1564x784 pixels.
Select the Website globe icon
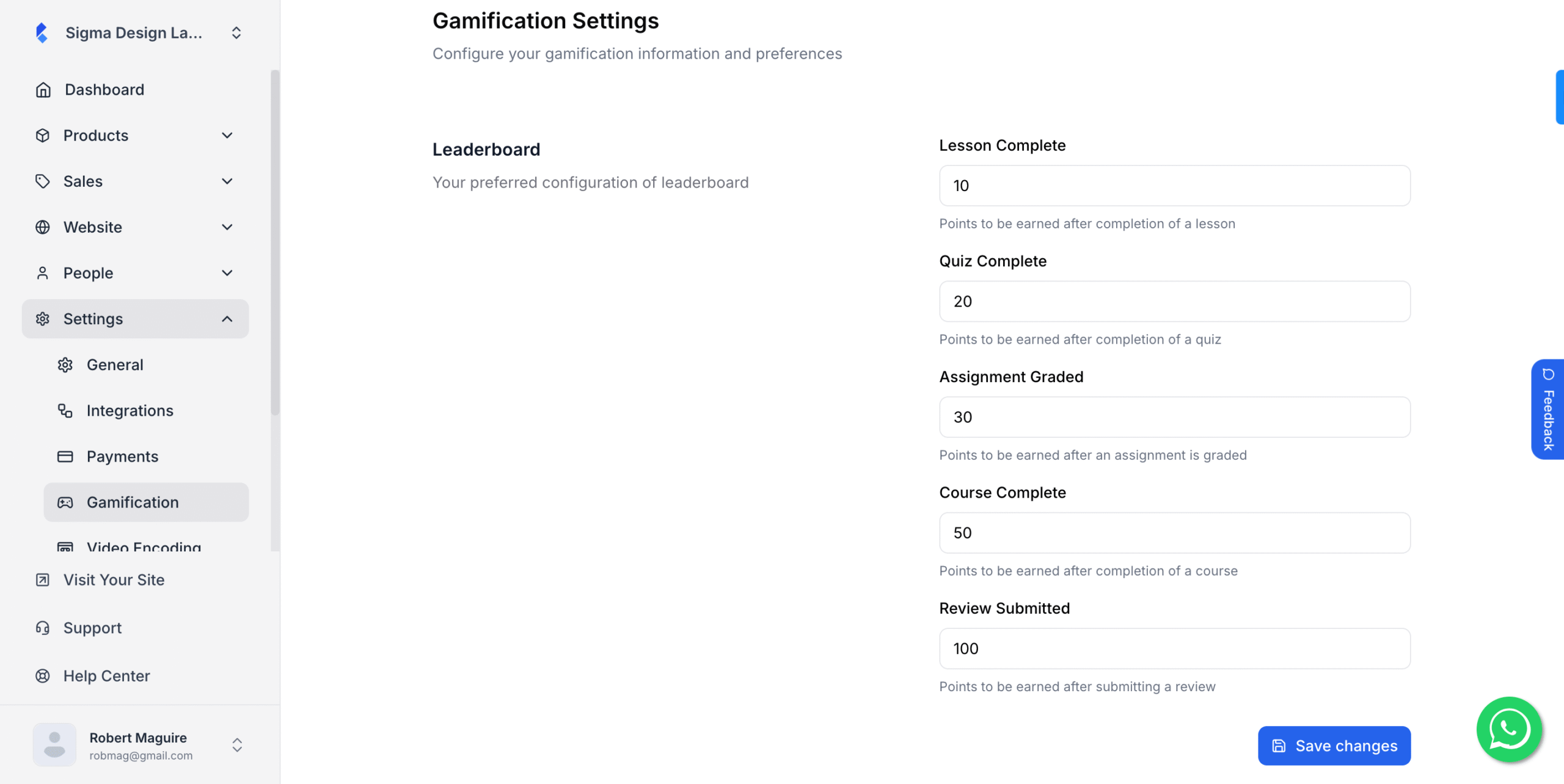click(x=43, y=227)
